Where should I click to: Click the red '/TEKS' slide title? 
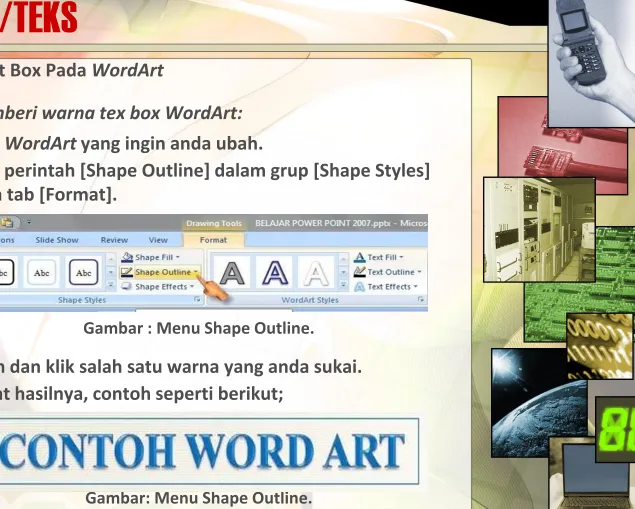pyautogui.click(x=38, y=17)
